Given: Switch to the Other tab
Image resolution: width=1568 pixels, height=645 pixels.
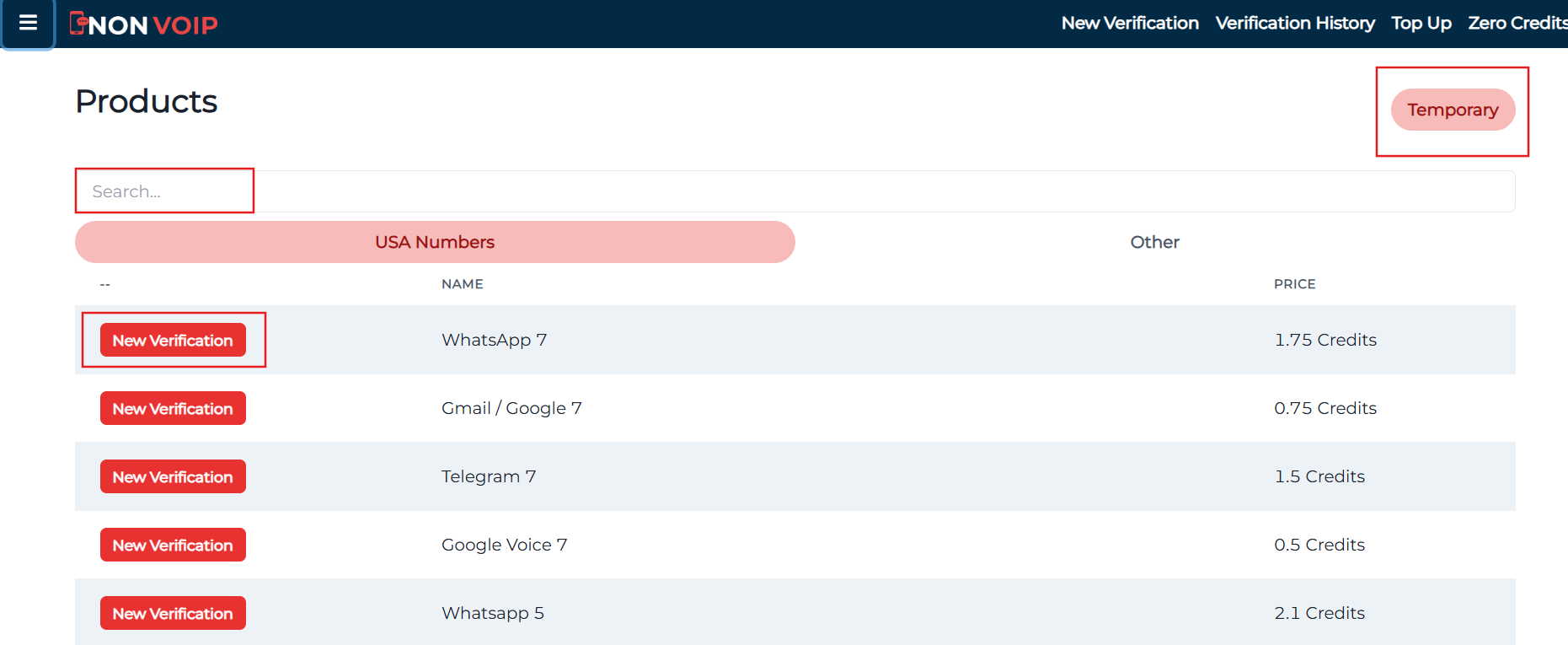Looking at the screenshot, I should coord(1154,242).
